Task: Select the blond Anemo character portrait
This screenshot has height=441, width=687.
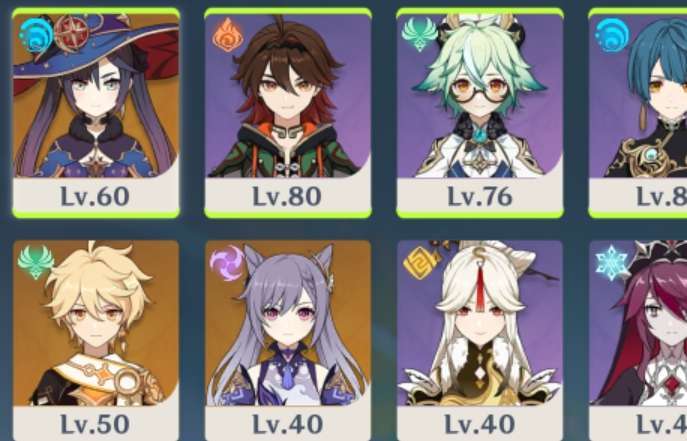Action: [x=96, y=323]
